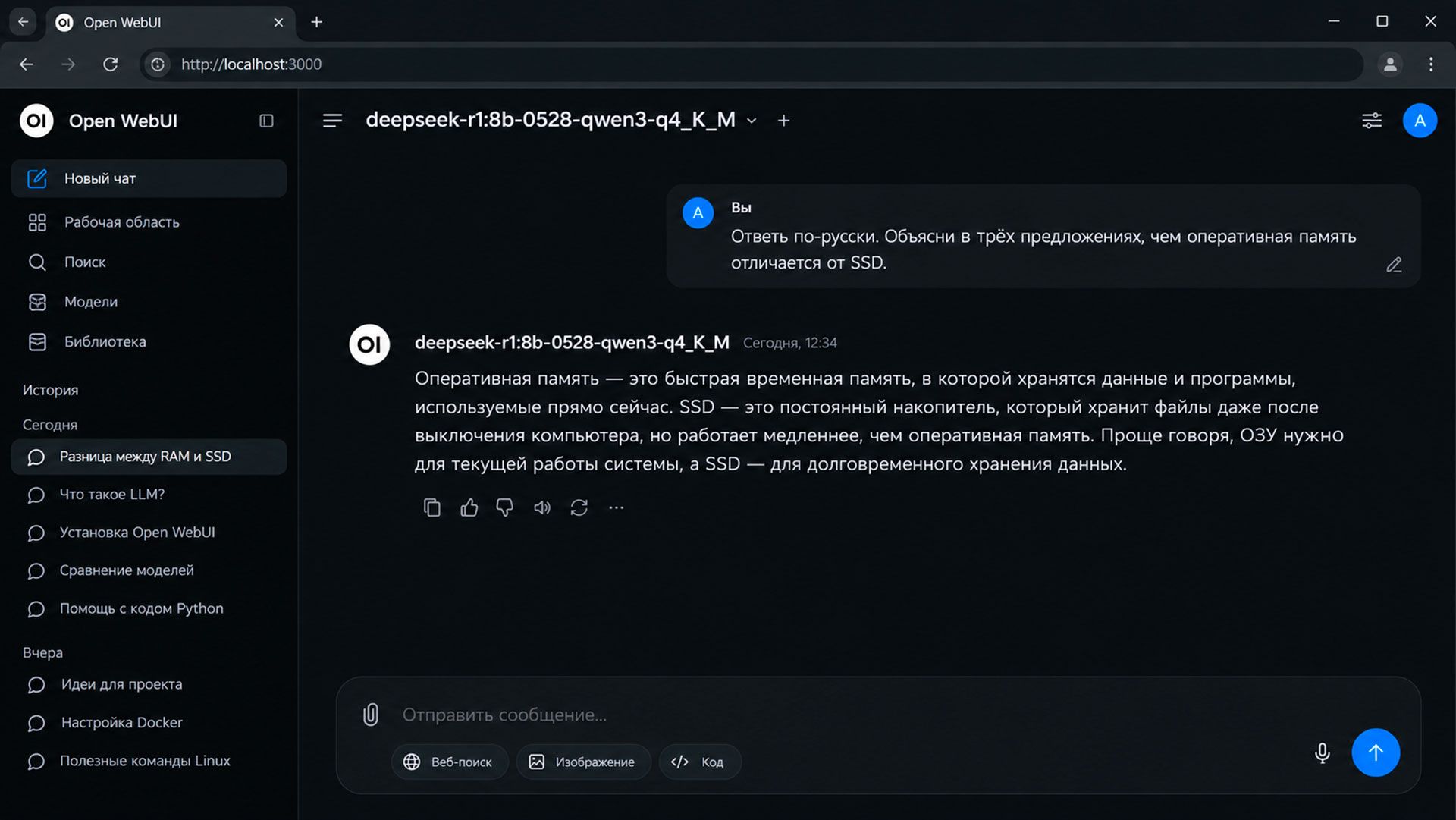Image resolution: width=1456 pixels, height=820 pixels.
Task: Toggle the Изображение generation option
Action: [x=582, y=762]
